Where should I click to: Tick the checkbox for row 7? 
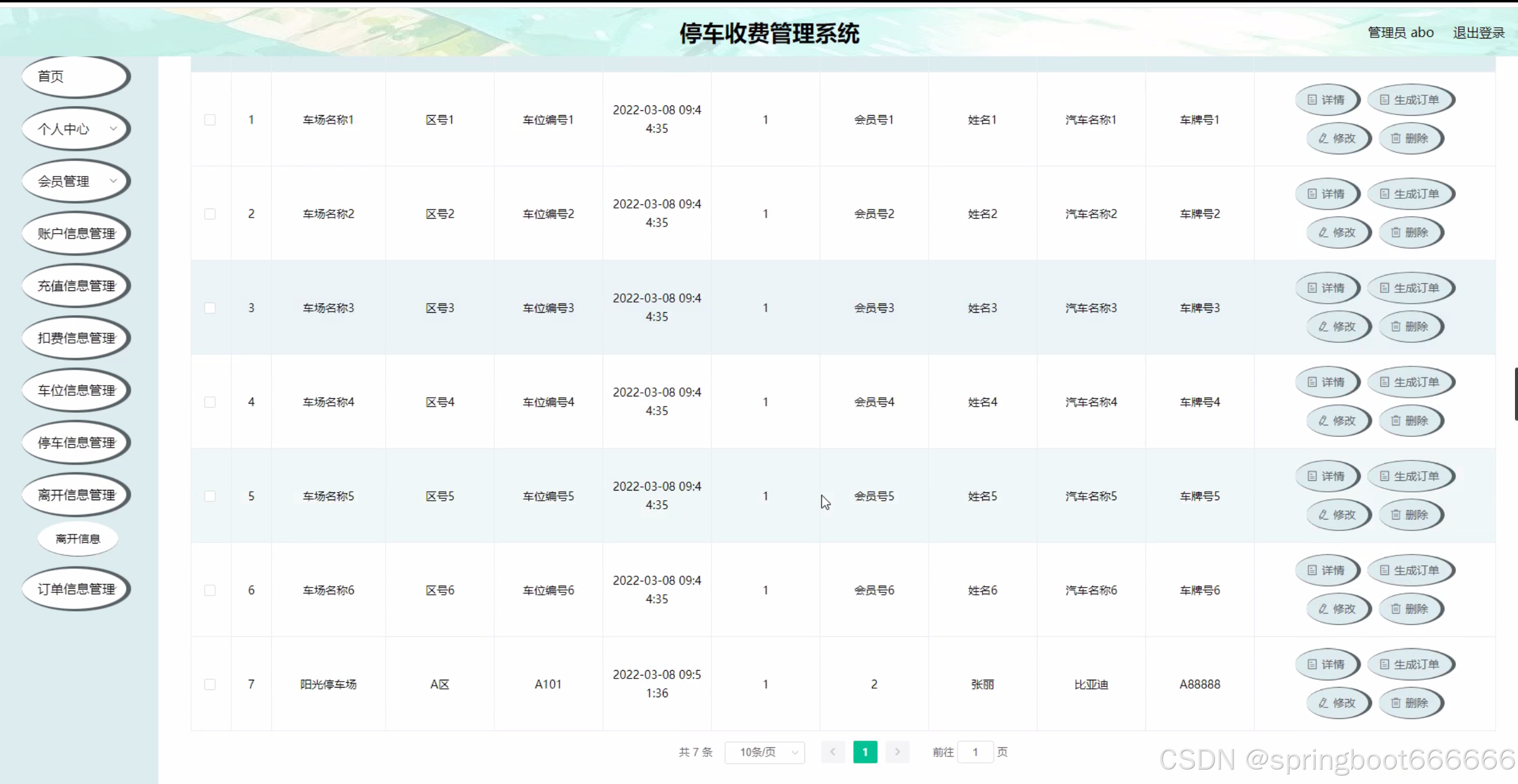210,684
